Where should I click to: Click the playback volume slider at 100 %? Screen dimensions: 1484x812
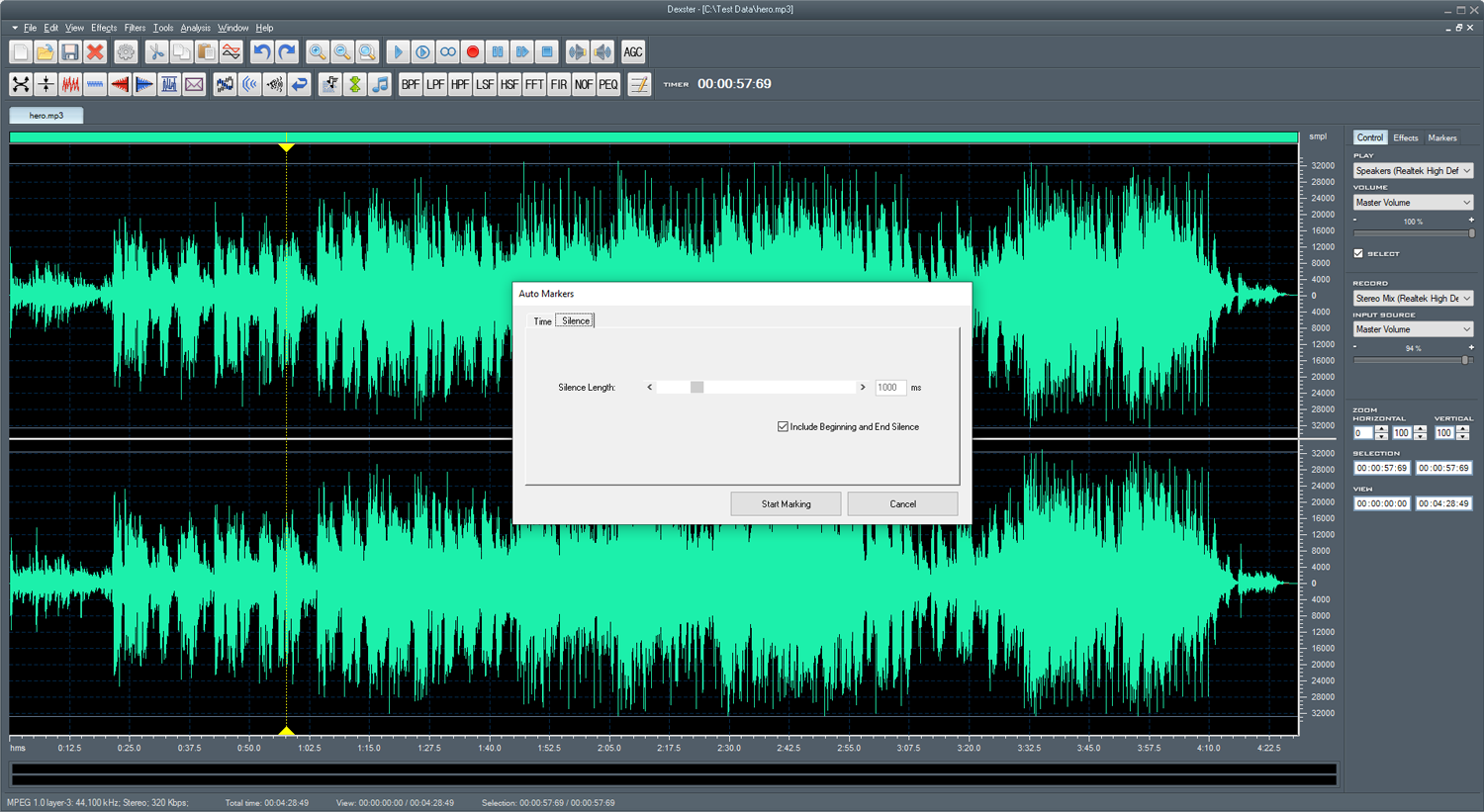click(1471, 233)
